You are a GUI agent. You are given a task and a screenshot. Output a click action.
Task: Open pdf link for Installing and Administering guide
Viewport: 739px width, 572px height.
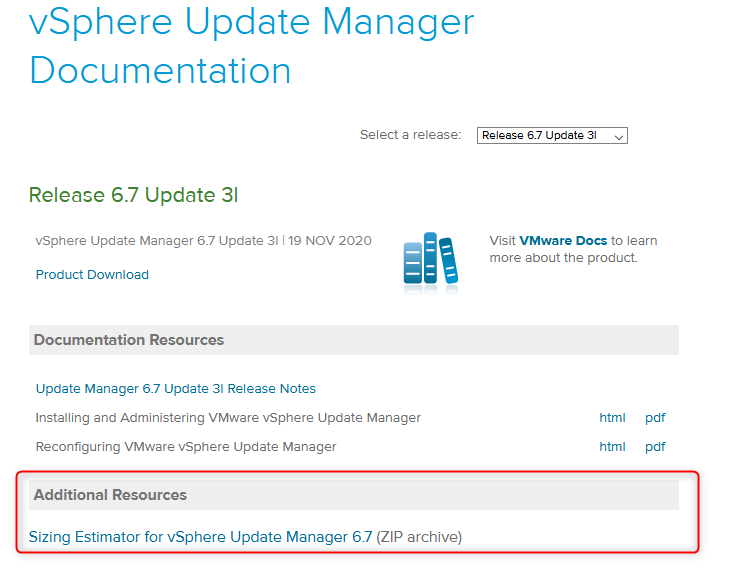[x=655, y=418]
